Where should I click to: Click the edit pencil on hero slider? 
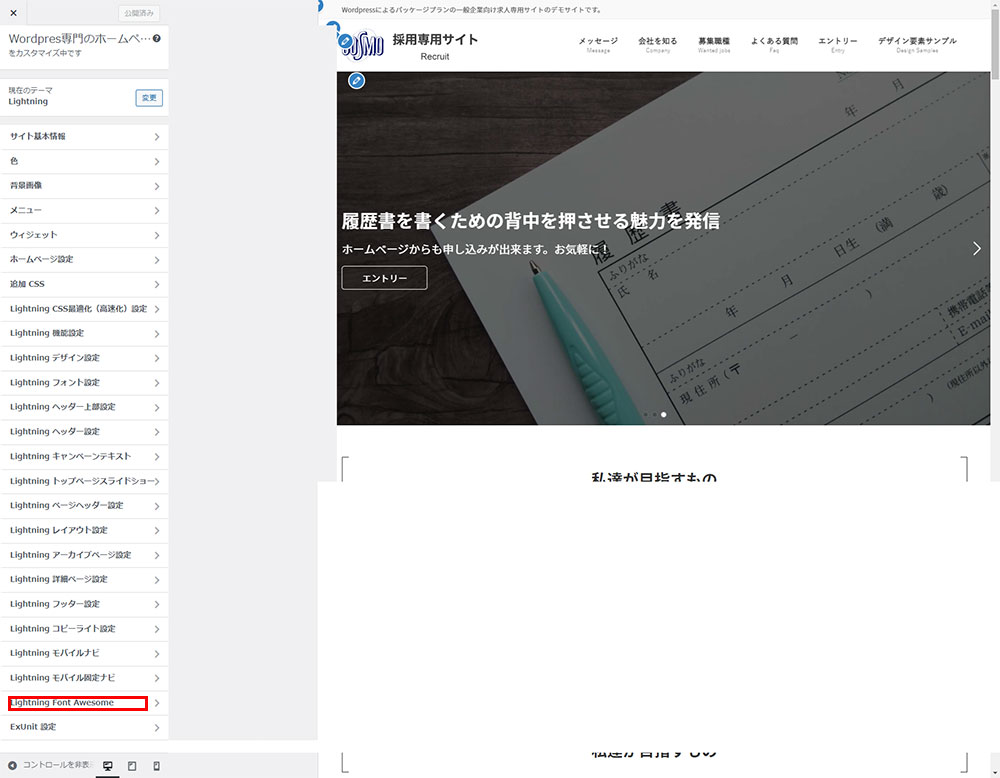(x=356, y=81)
